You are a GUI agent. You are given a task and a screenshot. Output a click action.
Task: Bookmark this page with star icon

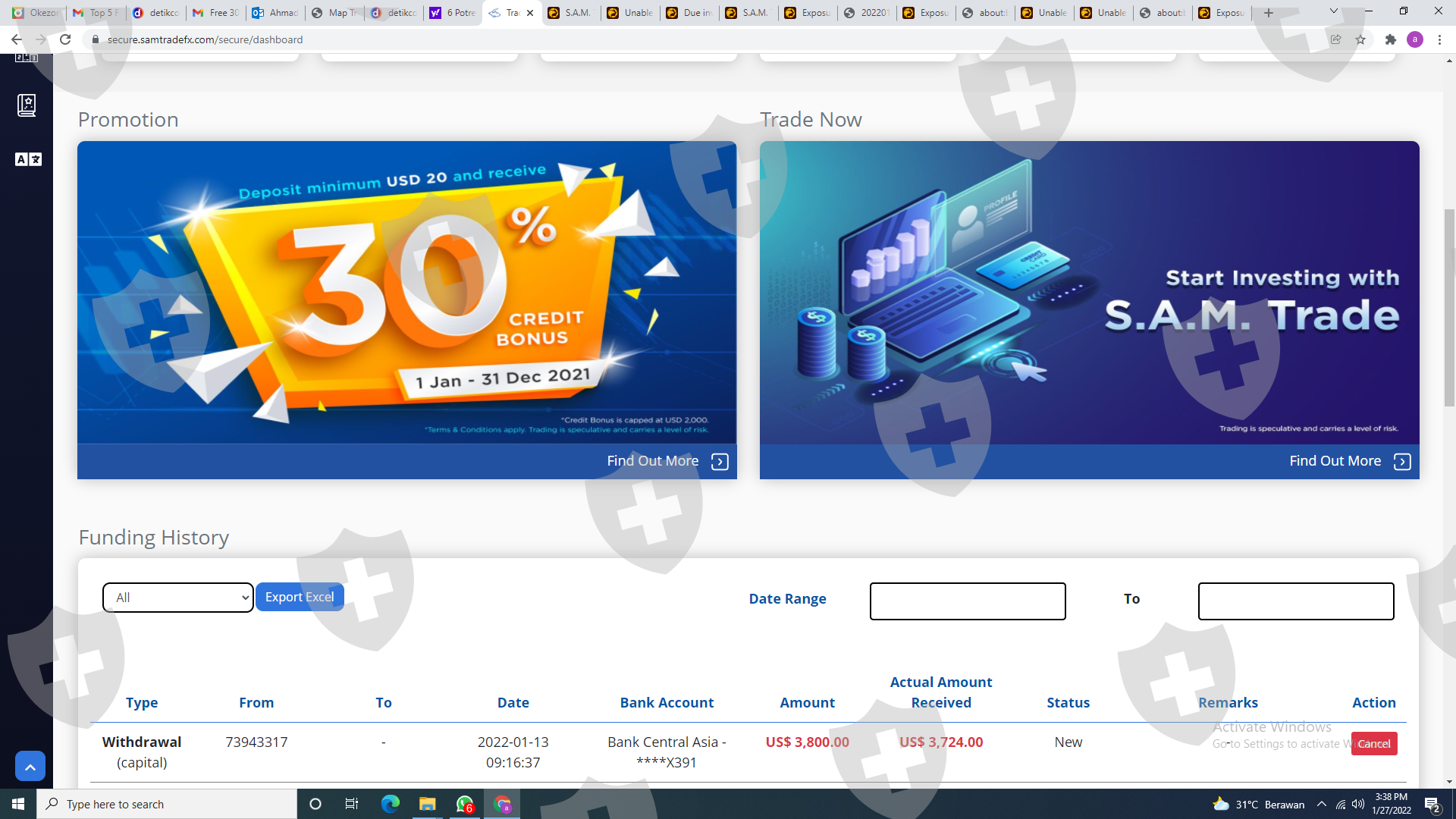(x=1360, y=39)
